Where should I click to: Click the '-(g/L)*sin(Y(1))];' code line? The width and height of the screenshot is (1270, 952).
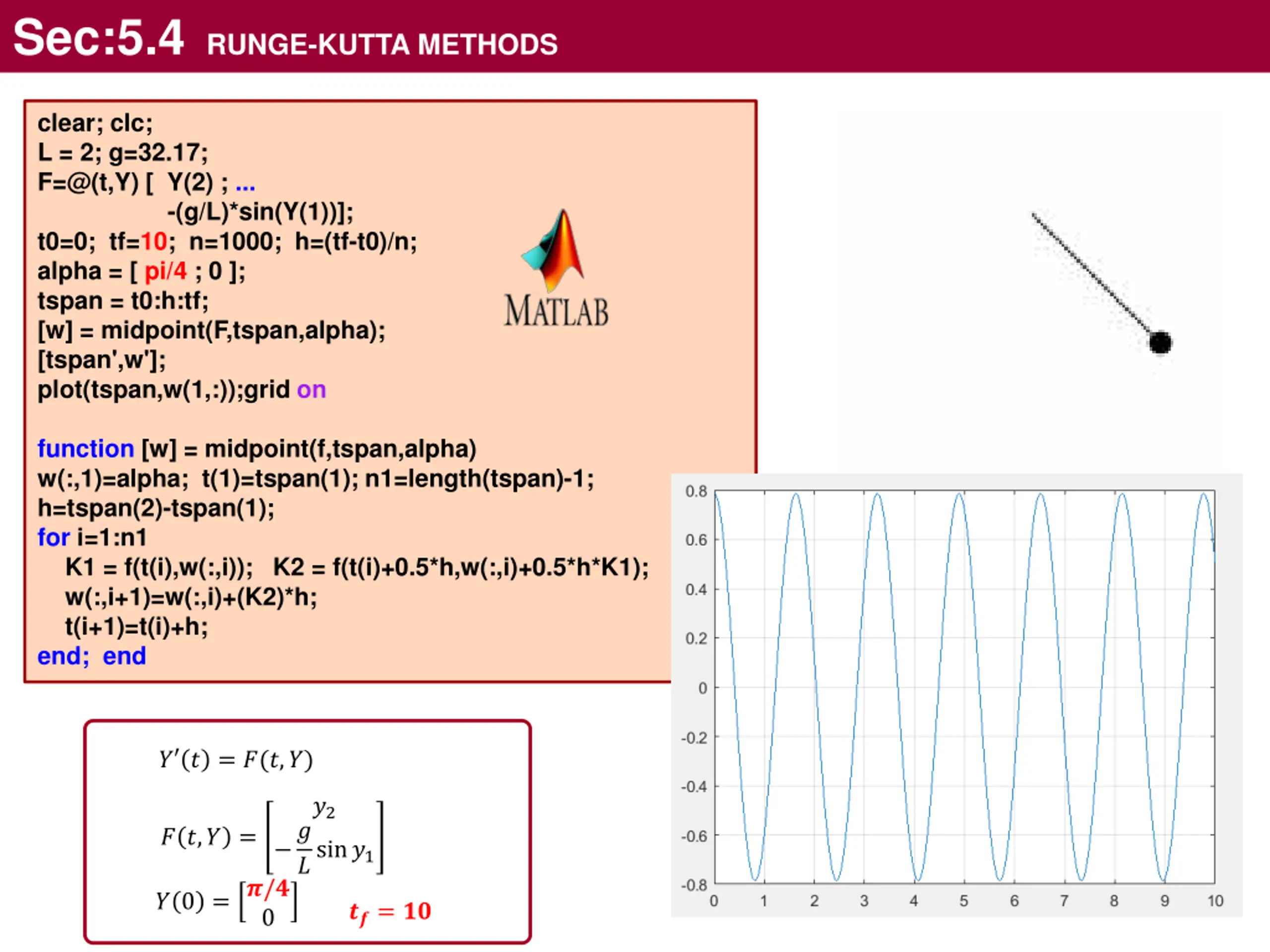click(x=260, y=212)
